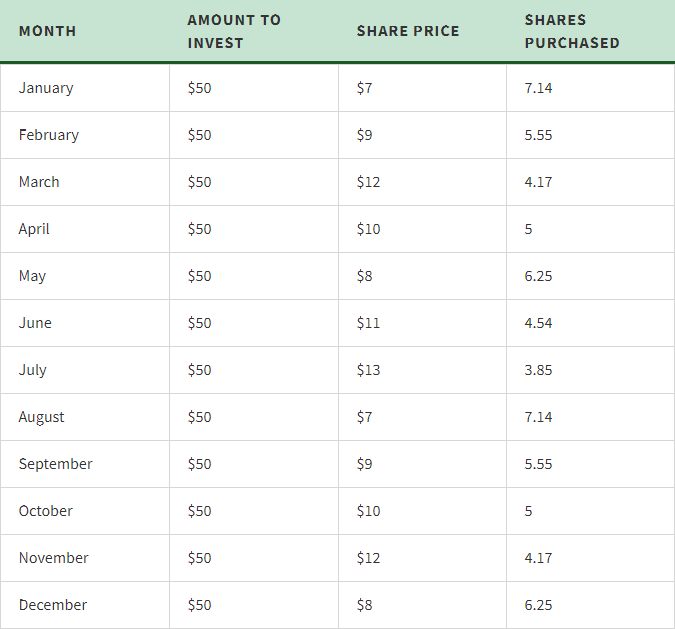The width and height of the screenshot is (675, 629).
Task: Select the January month cell
Action: tap(46, 88)
